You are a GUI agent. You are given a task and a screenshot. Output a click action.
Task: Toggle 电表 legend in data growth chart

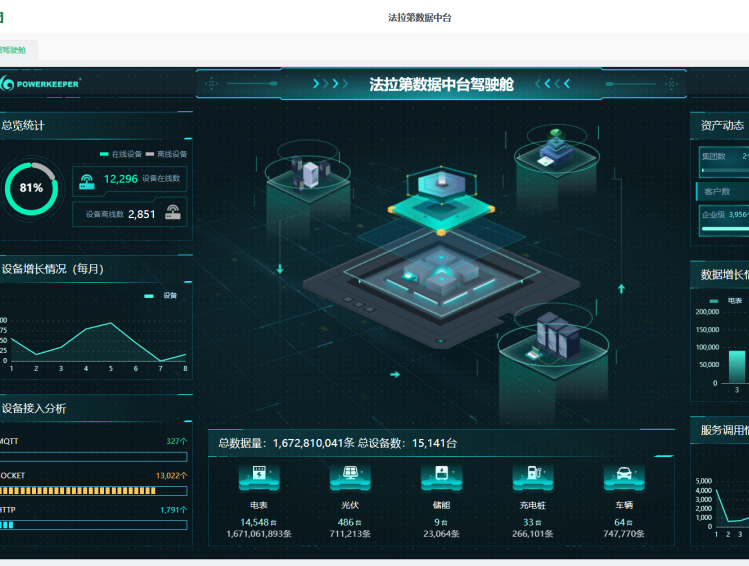[x=726, y=300]
